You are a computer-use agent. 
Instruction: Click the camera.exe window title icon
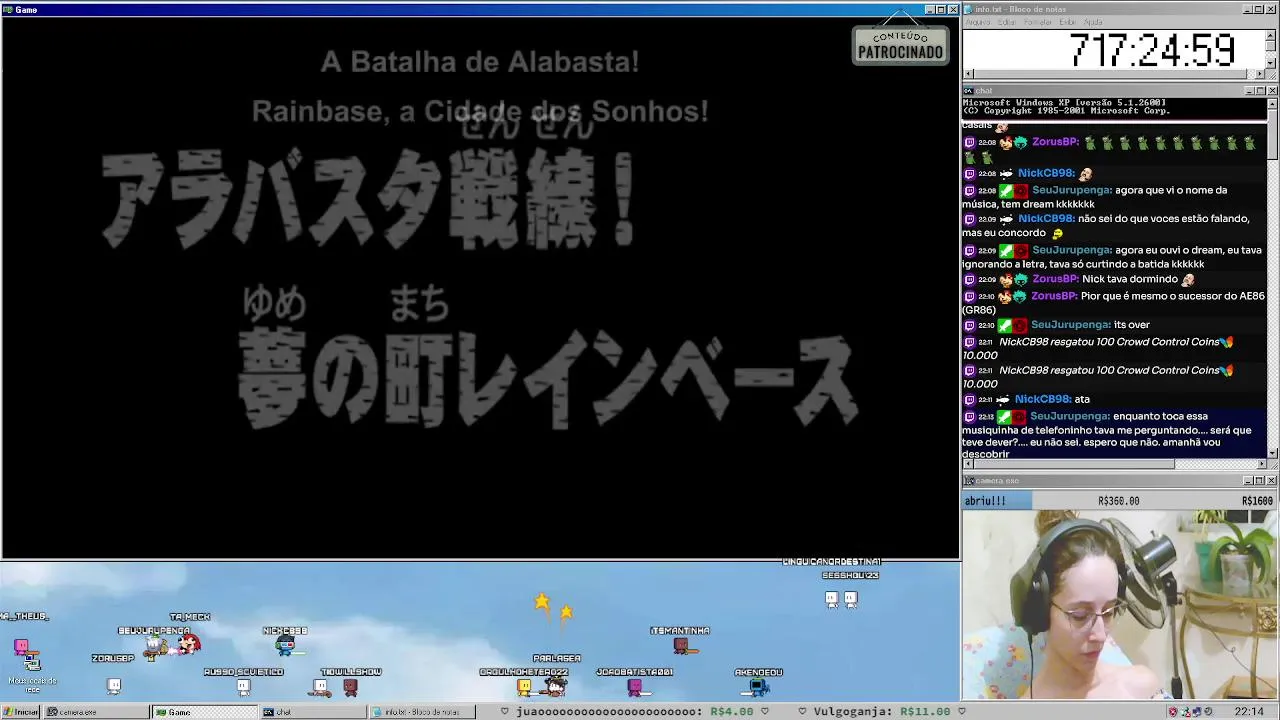[x=969, y=480]
